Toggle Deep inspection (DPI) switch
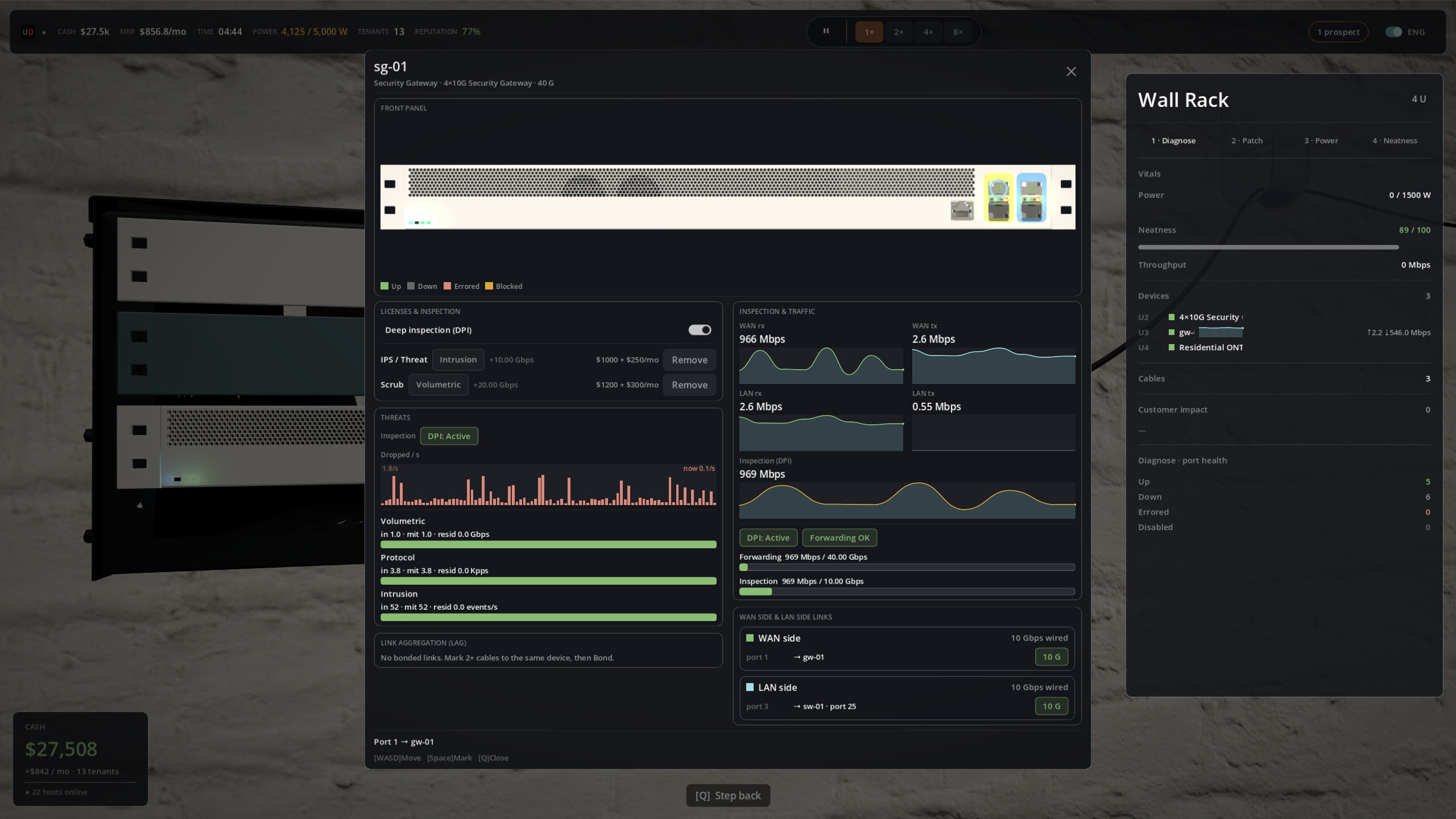 (700, 330)
